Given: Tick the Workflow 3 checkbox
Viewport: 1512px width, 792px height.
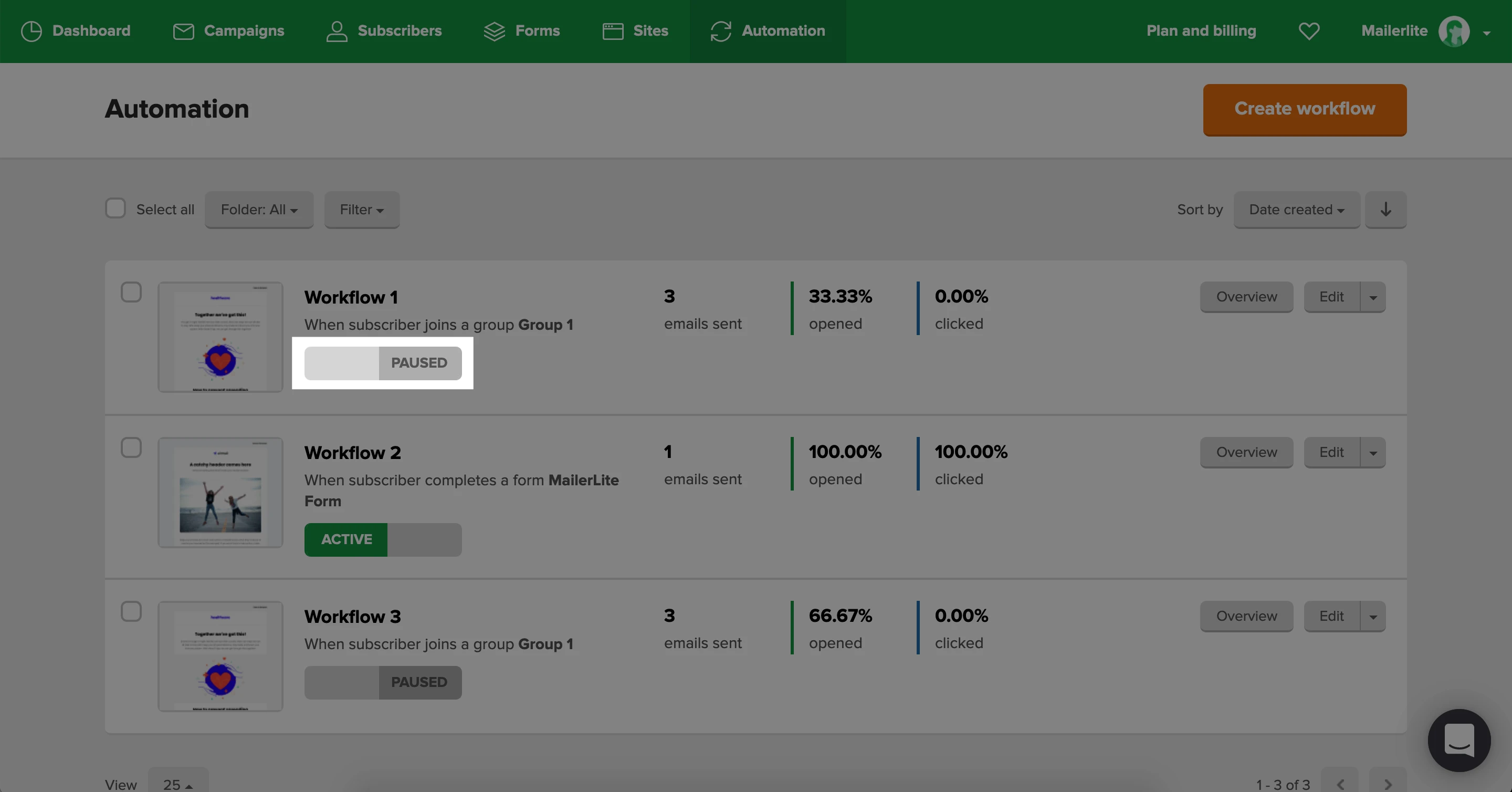Looking at the screenshot, I should [131, 611].
